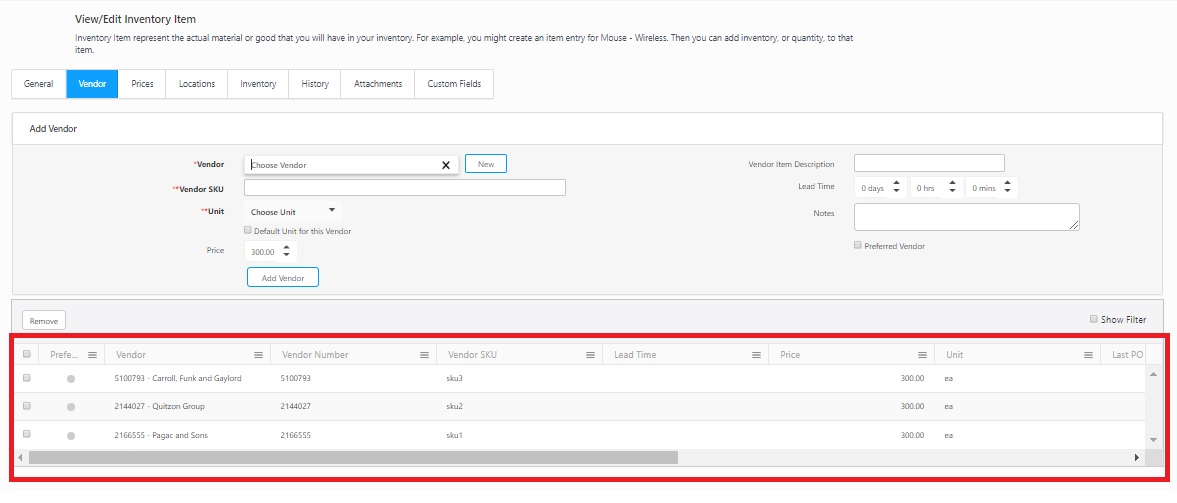Screen dimensions: 1177x503
Task: Open the Price column menu icon
Action: click(x=922, y=355)
